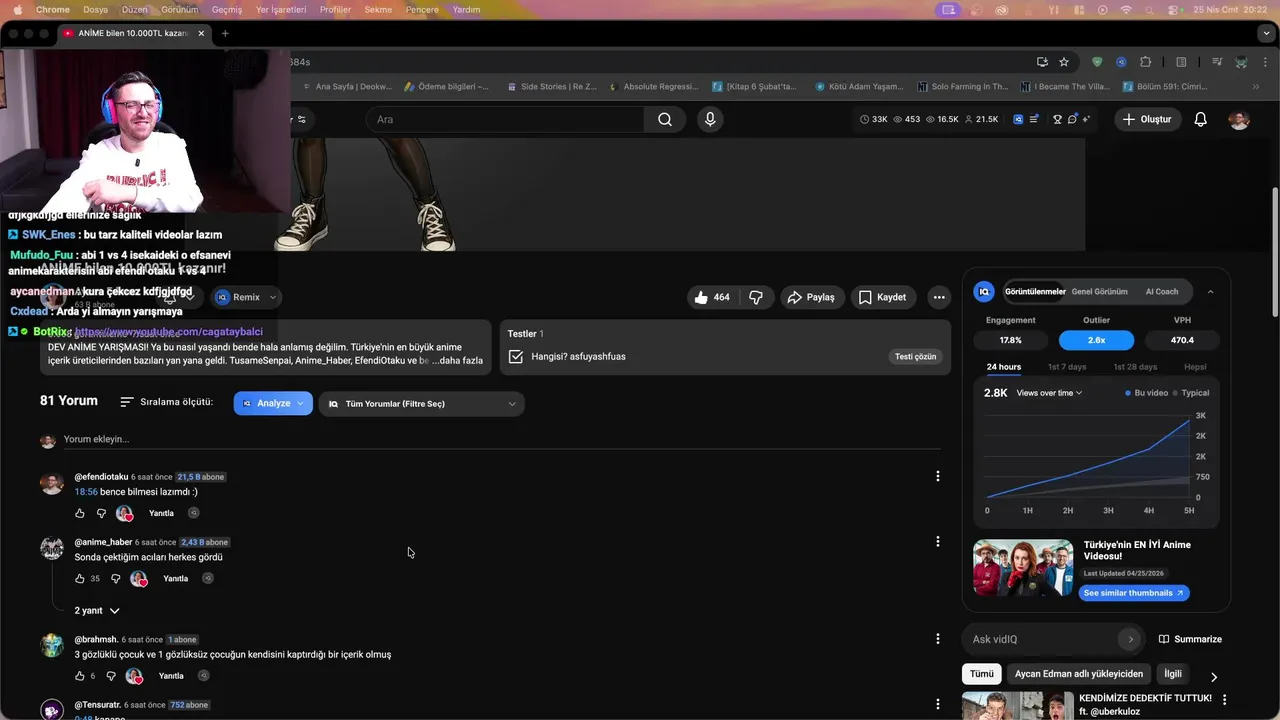Image resolution: width=1280 pixels, height=720 pixels.
Task: Like the @anime_haber comment
Action: pyautogui.click(x=80, y=578)
